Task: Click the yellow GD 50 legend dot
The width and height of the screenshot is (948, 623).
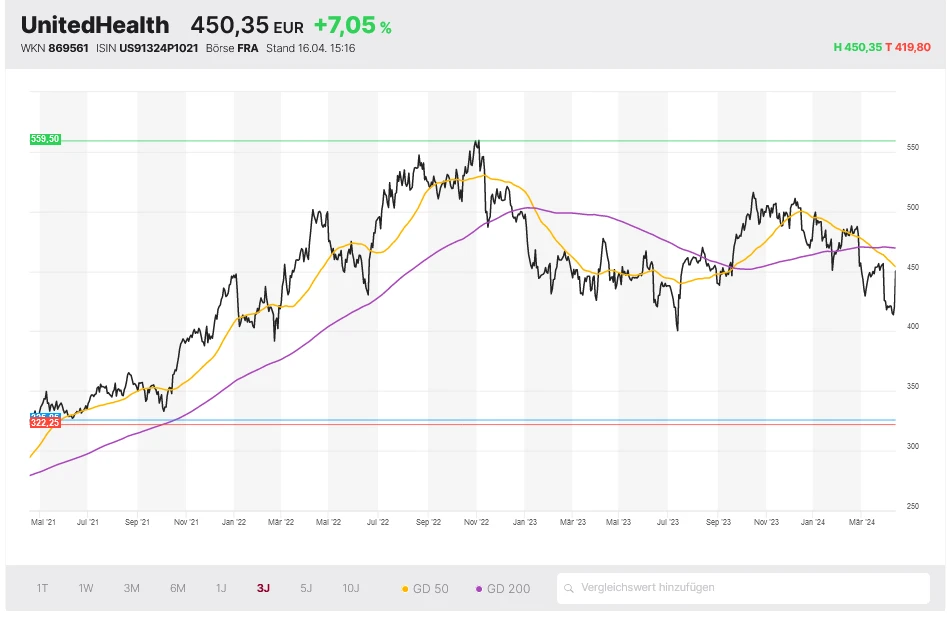Action: click(x=405, y=588)
